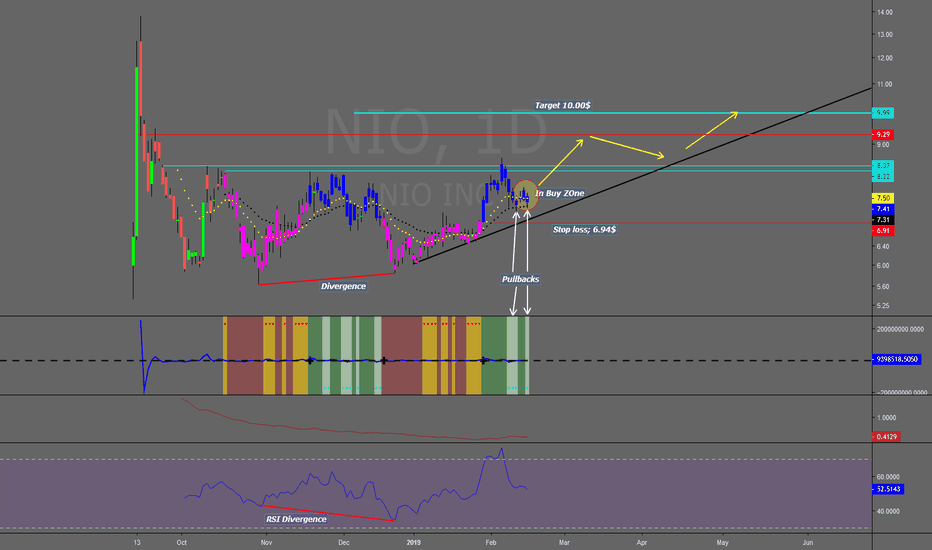Click the 5.25 price axis value

[883, 306]
